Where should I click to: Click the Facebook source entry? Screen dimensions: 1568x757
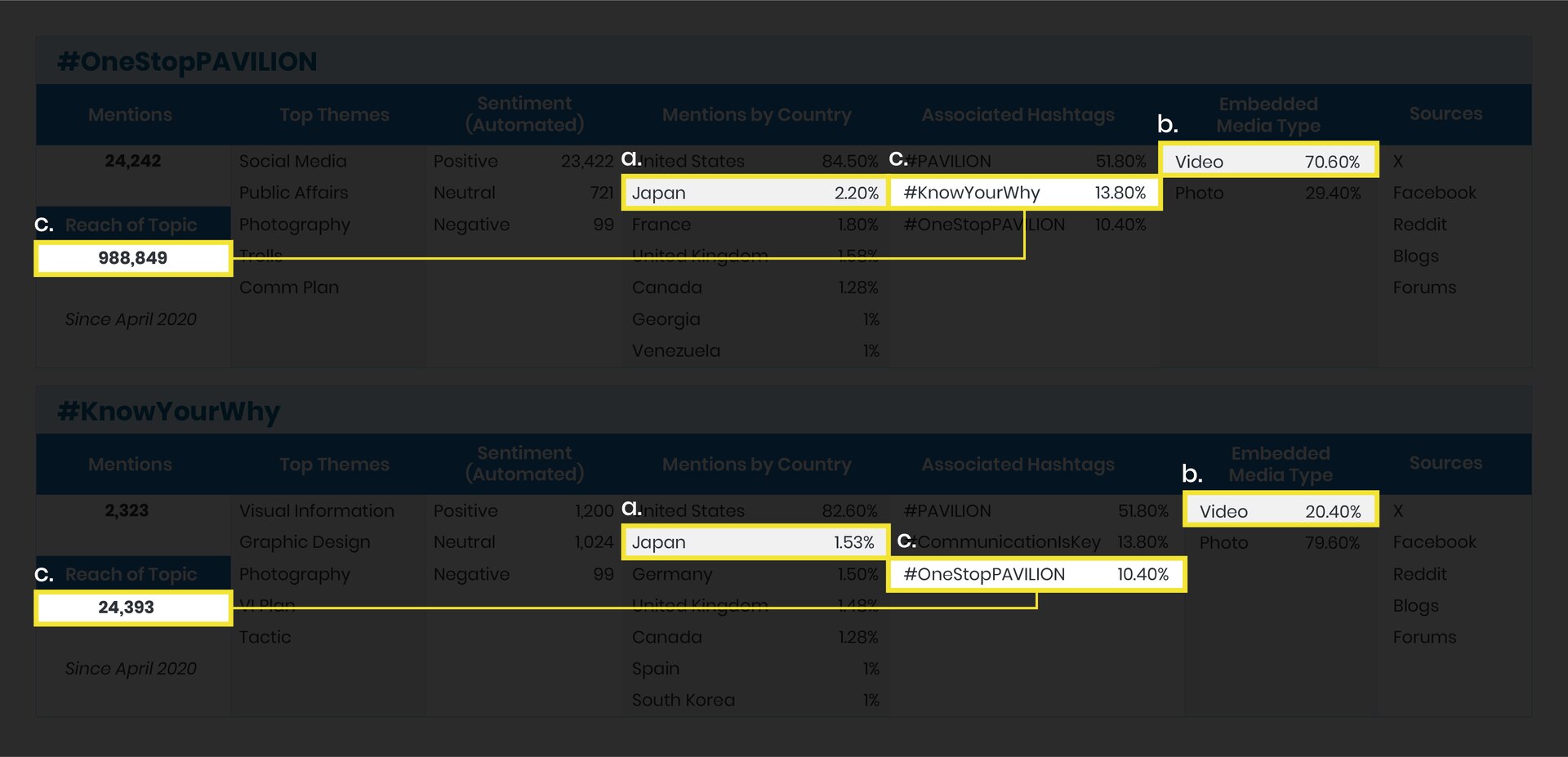tap(1434, 193)
